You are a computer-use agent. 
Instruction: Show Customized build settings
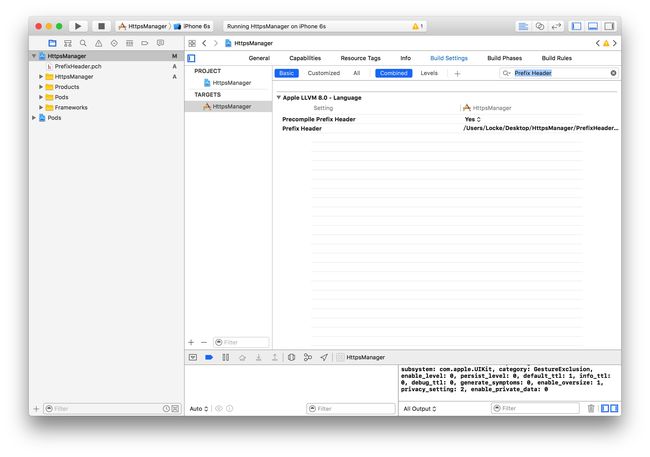tap(324, 73)
